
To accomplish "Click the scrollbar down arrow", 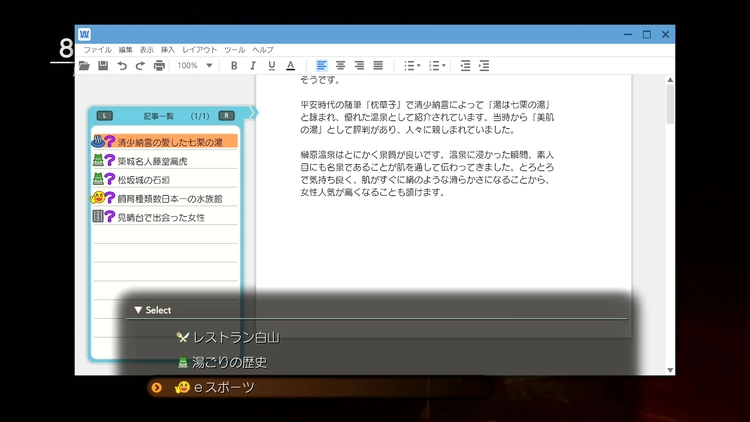I will pyautogui.click(x=670, y=370).
